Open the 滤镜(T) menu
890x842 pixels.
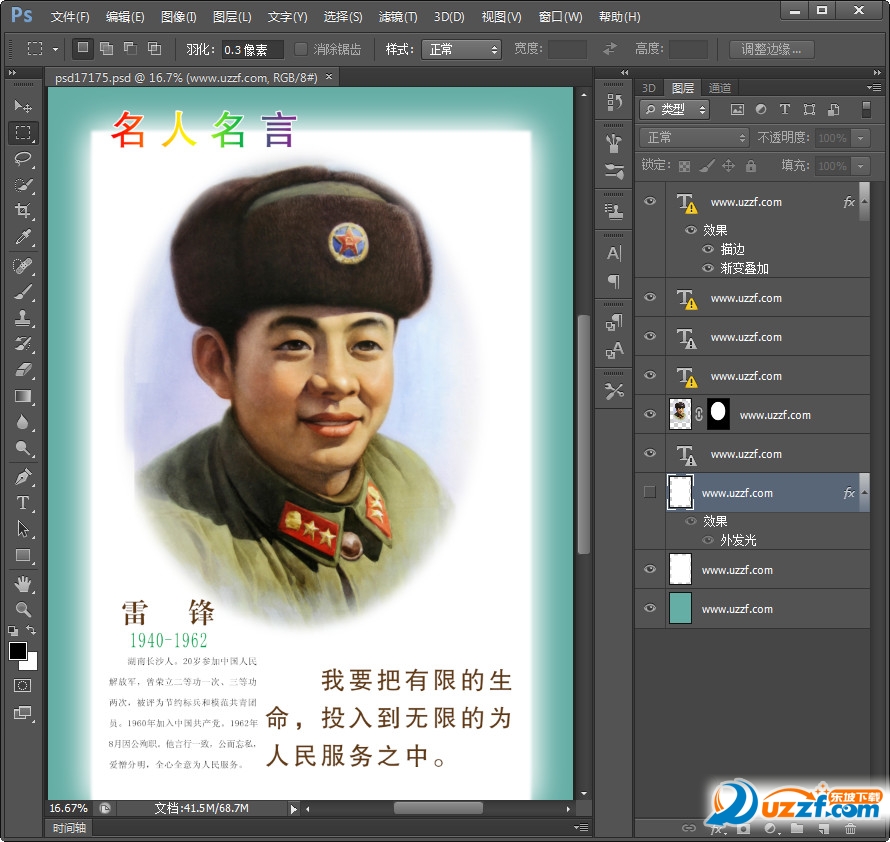[x=398, y=17]
